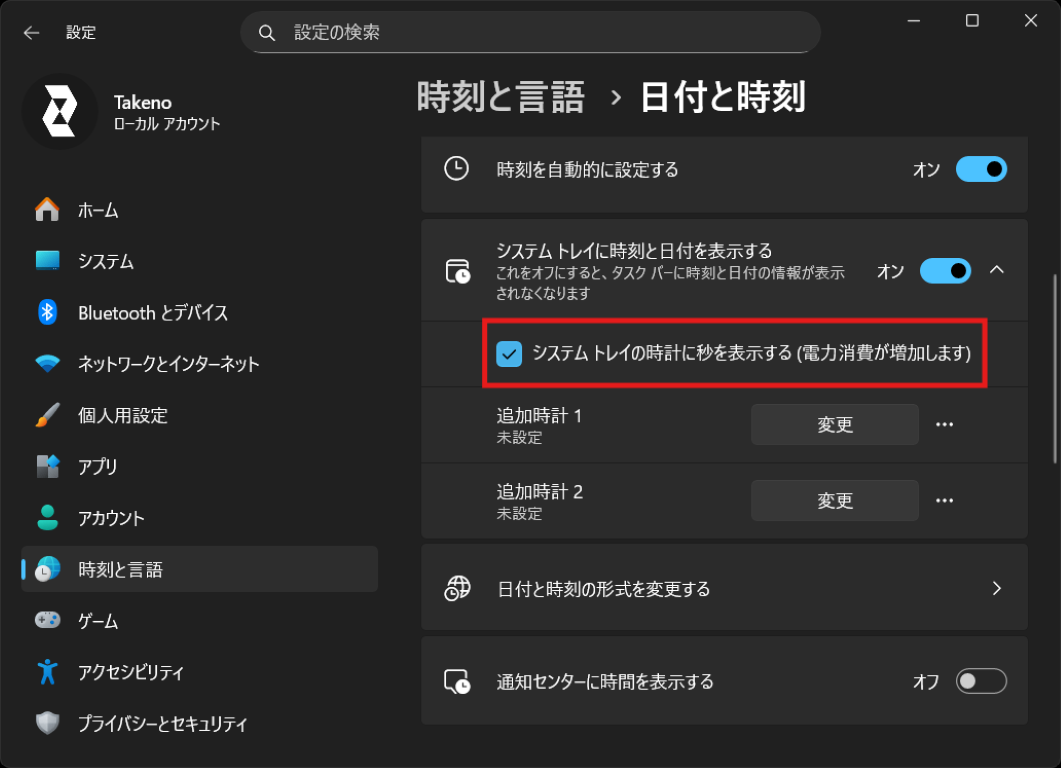1061x768 pixels.
Task: Enable 通知センターに時間を表示する
Action: point(981,681)
